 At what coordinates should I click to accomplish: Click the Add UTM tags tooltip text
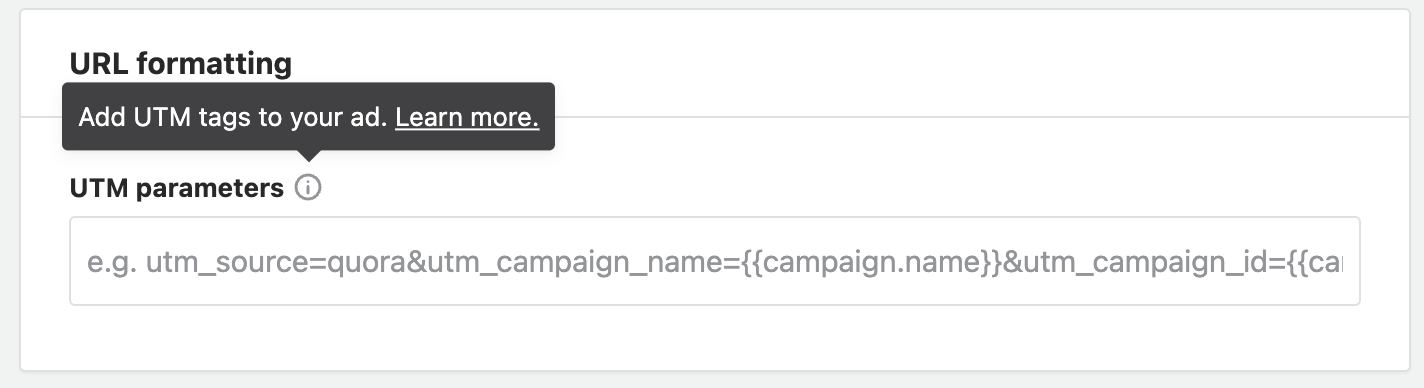232,117
